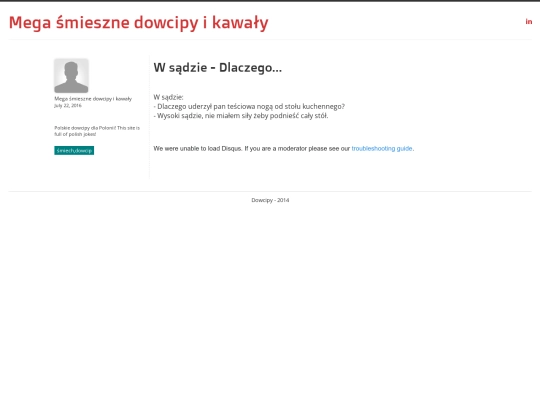This screenshot has width=540, height=405.
Task: Click the 'W sądzie:' opening line
Action: click(x=168, y=97)
